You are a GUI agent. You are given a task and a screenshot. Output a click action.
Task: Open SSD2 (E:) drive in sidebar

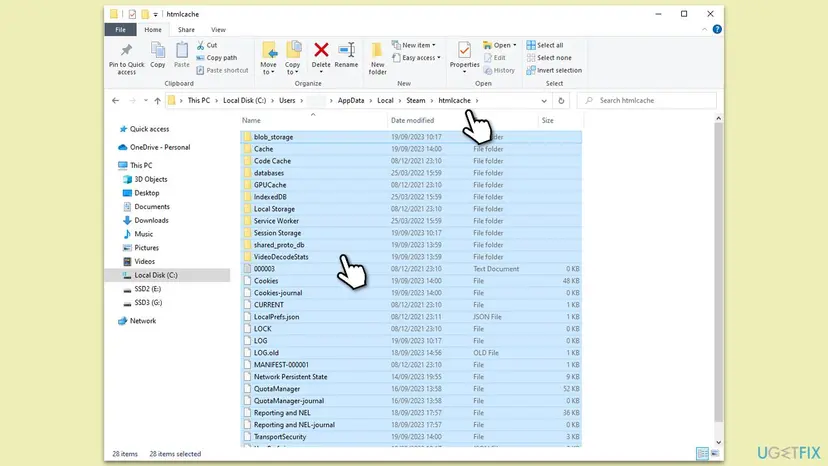[147, 289]
